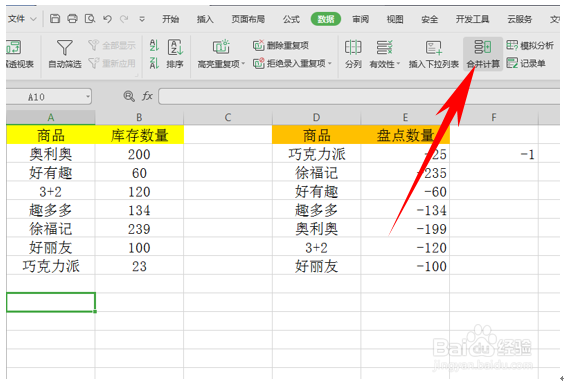This screenshot has width=564, height=385.
Task: Click 插入下拉列表 insert dropdown list
Action: coord(434,54)
